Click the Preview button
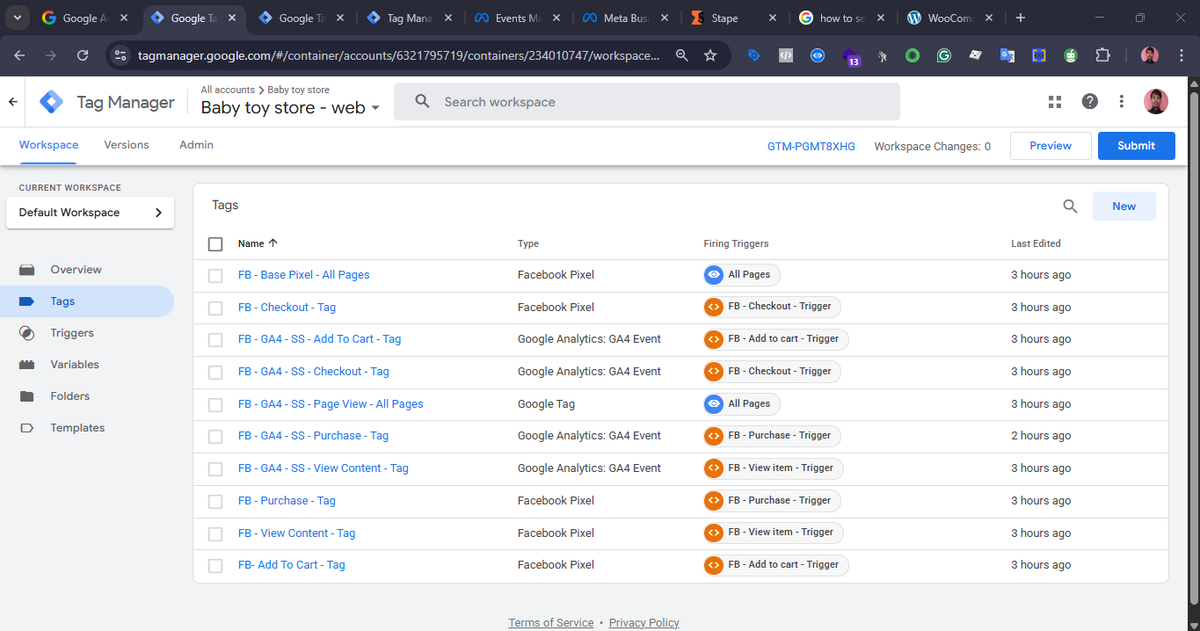 1050,145
